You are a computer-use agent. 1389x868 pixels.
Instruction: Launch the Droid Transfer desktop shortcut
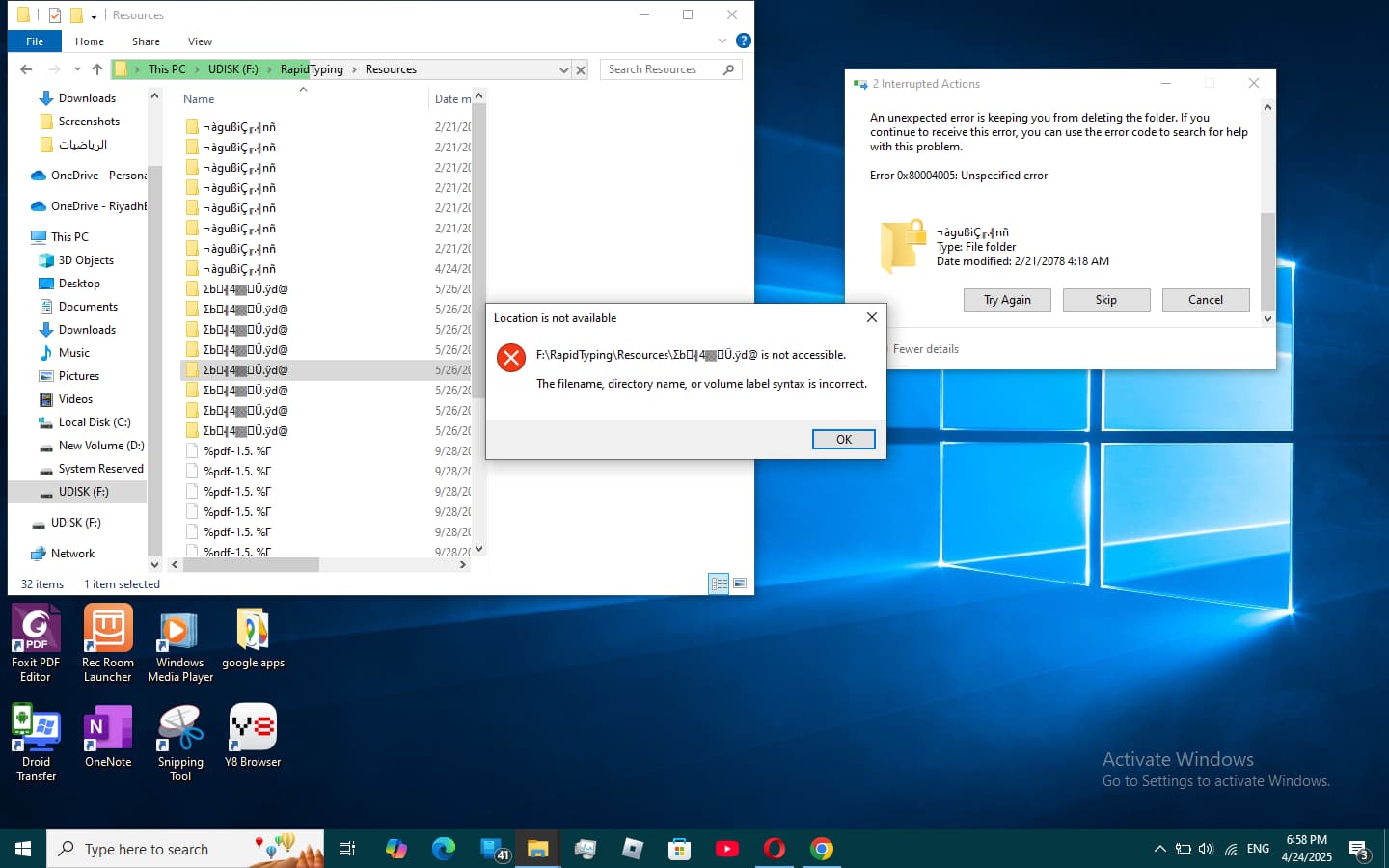point(36,742)
